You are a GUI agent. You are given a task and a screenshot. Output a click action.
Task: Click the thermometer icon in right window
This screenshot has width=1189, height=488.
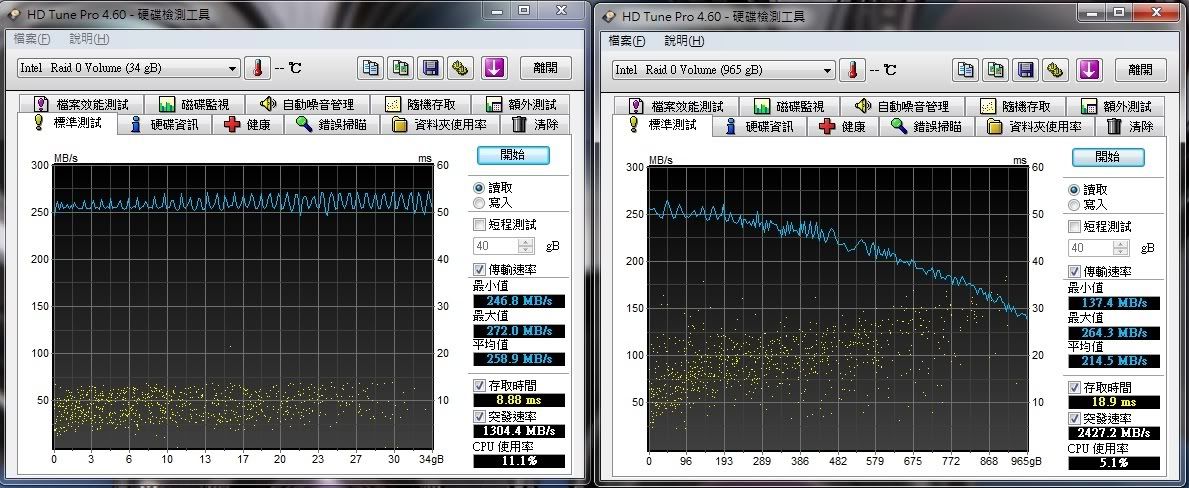click(x=853, y=70)
